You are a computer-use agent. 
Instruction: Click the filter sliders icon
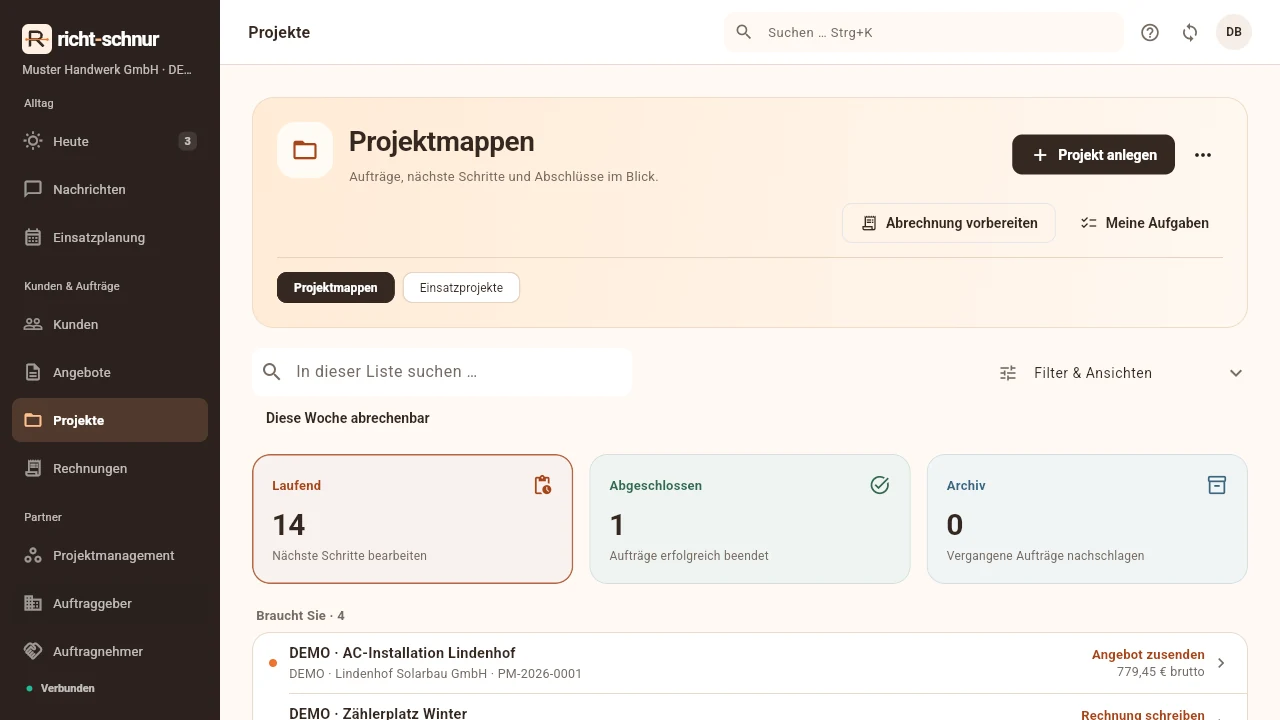[1008, 373]
